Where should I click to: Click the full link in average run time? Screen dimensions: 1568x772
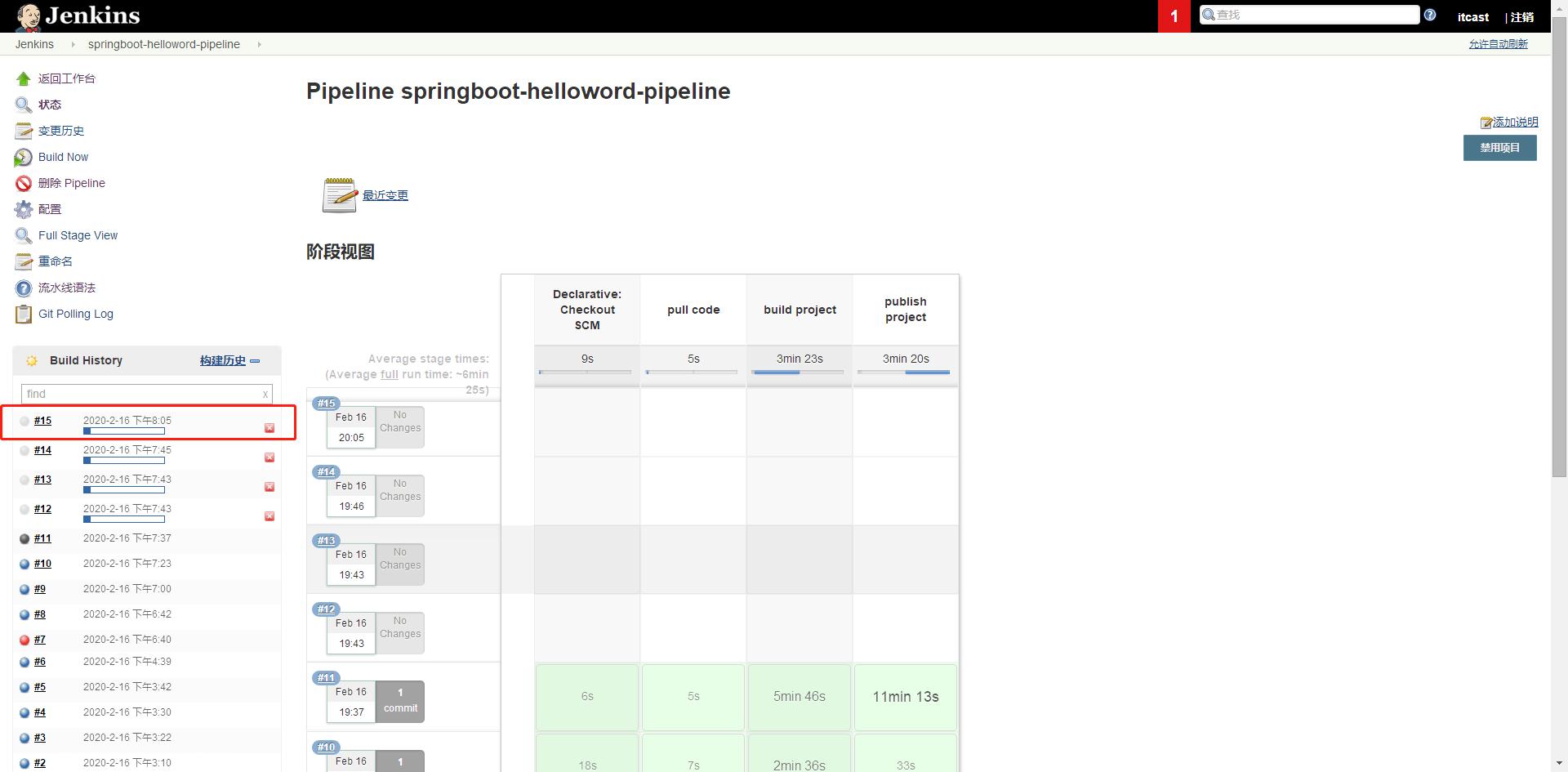[390, 375]
